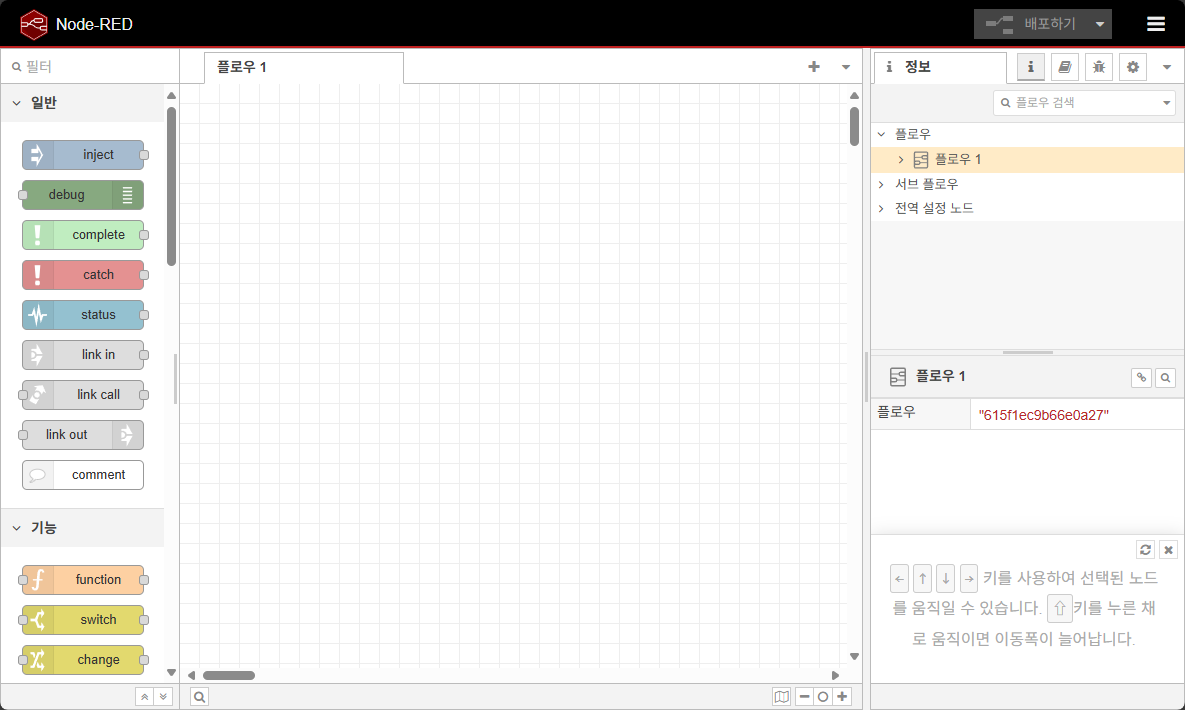Select the change node in palette

pos(83,660)
